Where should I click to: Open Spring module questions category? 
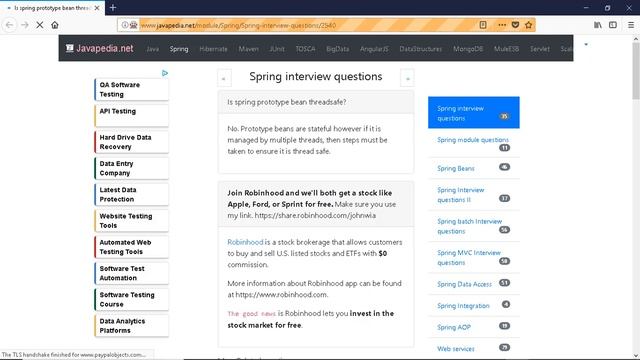473,143
